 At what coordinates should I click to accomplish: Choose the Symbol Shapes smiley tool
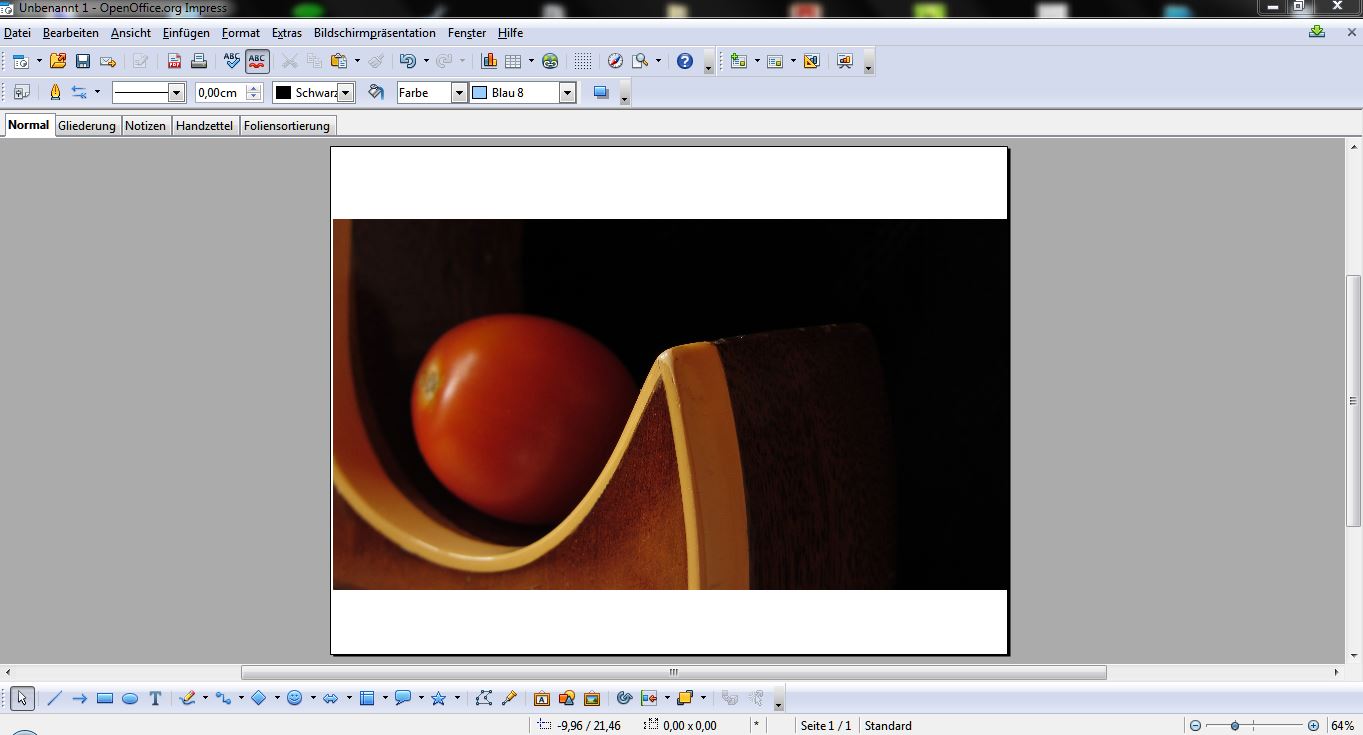tap(294, 698)
